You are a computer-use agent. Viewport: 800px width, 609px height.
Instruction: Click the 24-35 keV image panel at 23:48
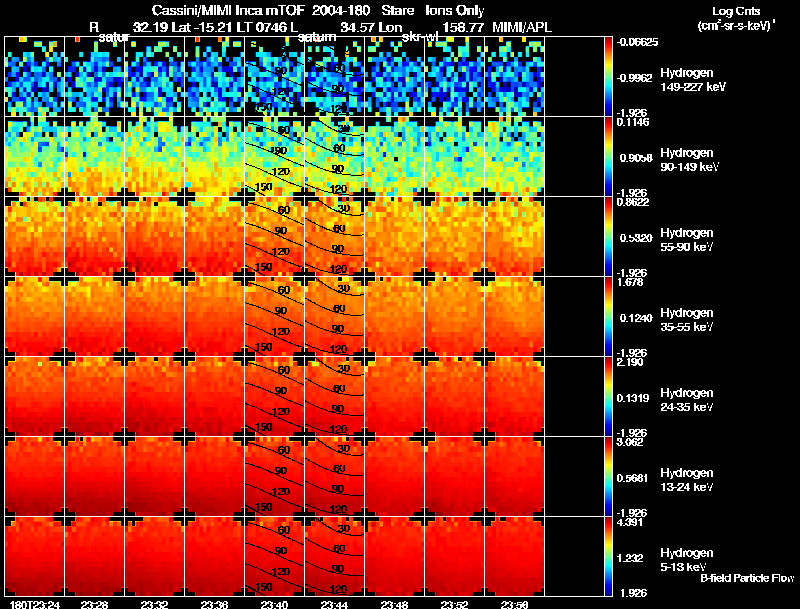pos(394,397)
